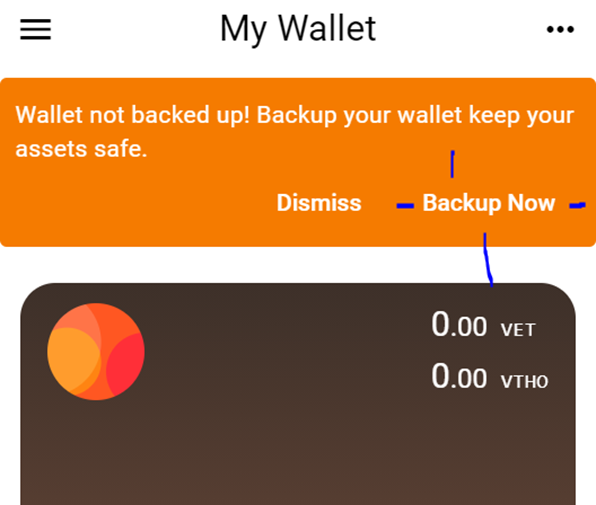Tap the orange wallet avatar circle
The image size is (596, 505).
click(x=96, y=351)
